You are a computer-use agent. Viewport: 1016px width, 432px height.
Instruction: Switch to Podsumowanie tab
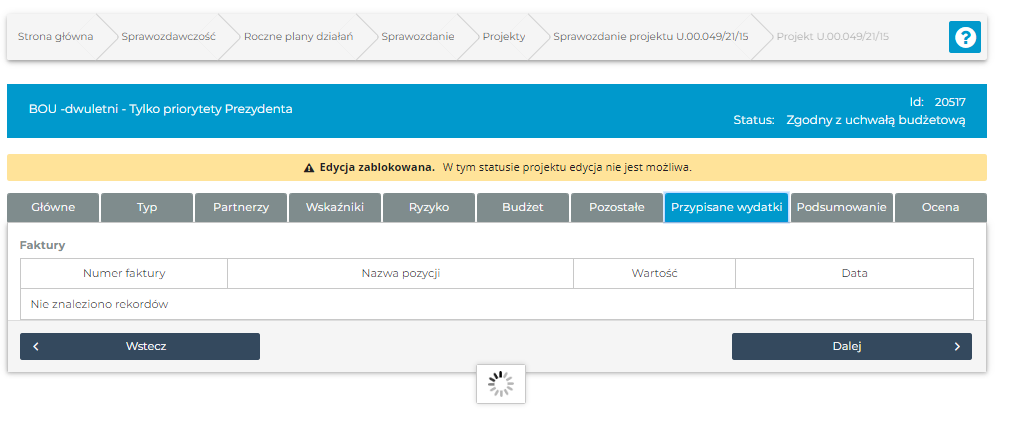(841, 207)
